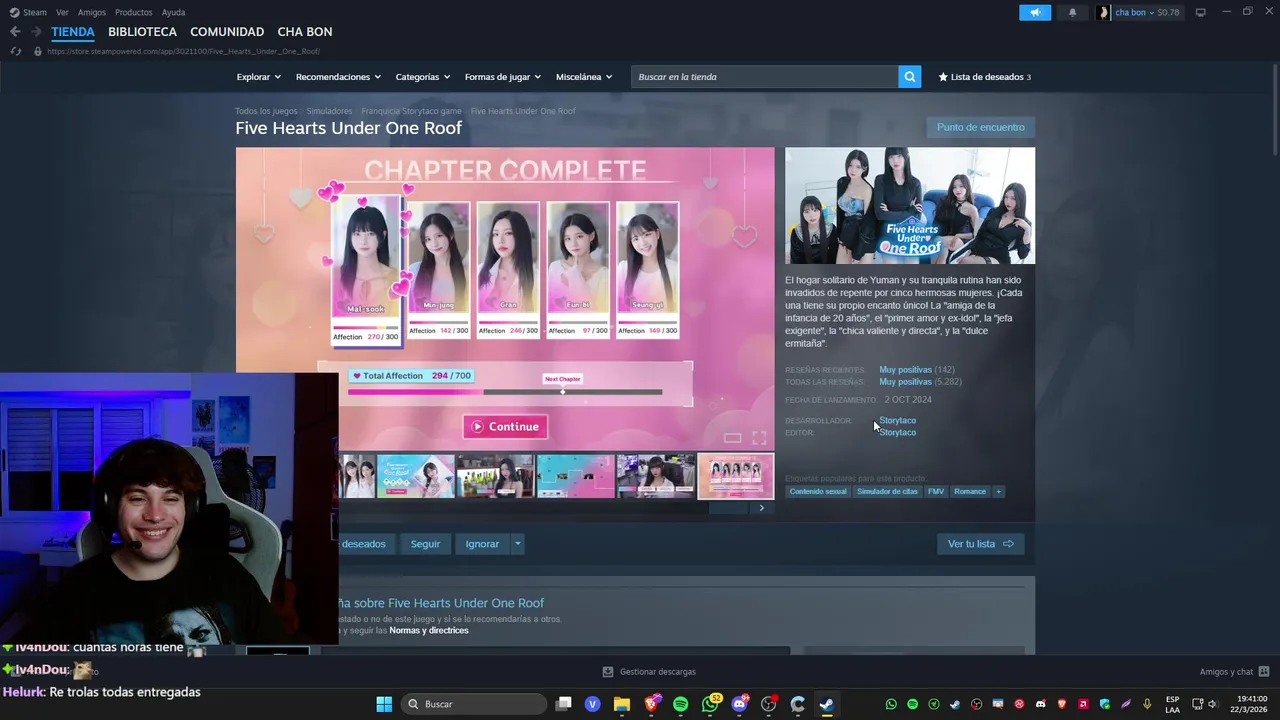1280x720 pixels.
Task: Open the Productos menu
Action: pos(134,12)
